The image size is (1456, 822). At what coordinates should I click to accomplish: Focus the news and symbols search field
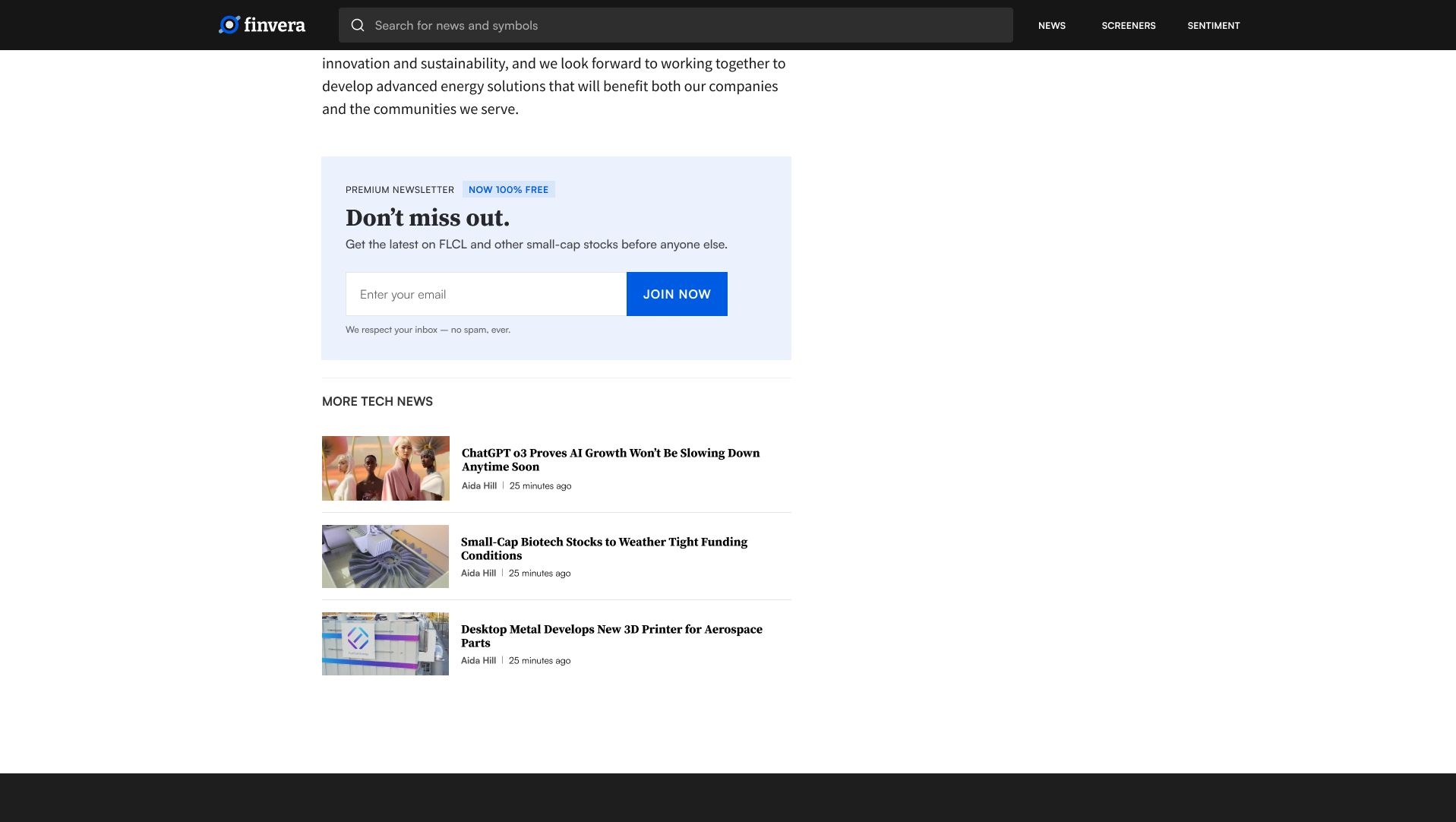coord(684,25)
